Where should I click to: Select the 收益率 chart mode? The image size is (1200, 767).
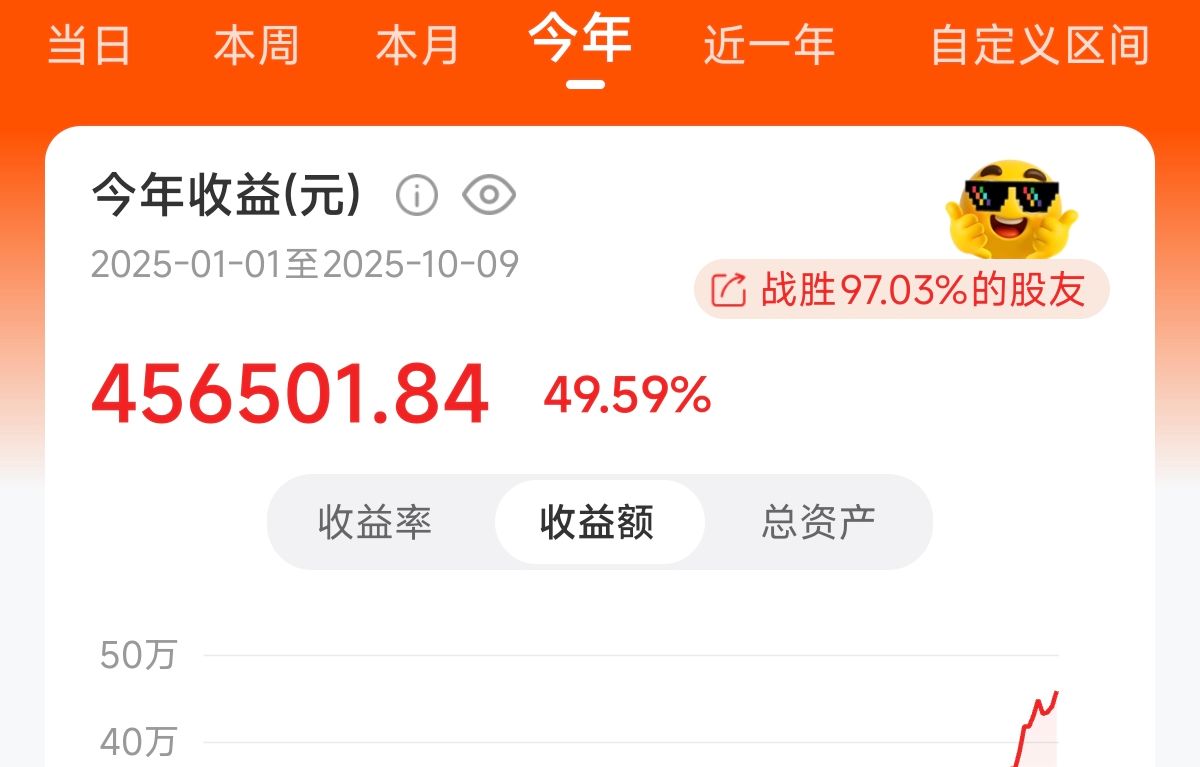click(x=375, y=522)
